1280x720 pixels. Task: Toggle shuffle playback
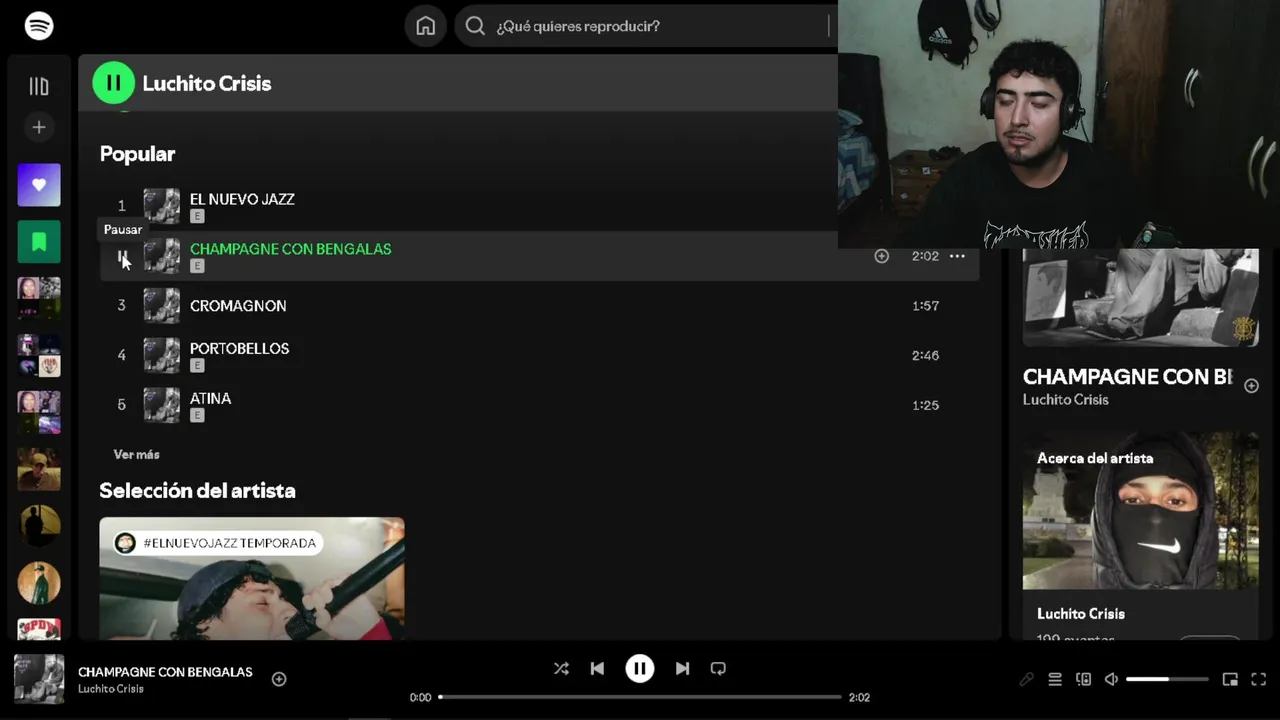click(x=561, y=668)
